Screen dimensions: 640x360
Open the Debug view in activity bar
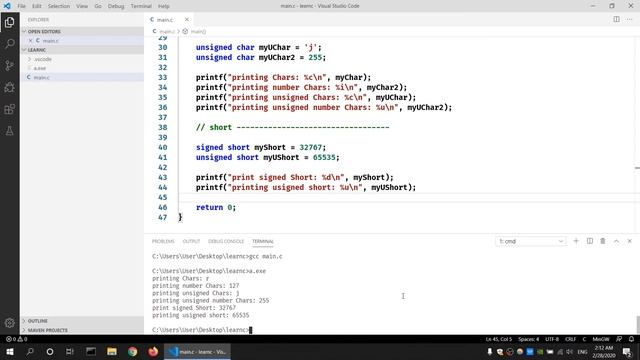coord(9,87)
